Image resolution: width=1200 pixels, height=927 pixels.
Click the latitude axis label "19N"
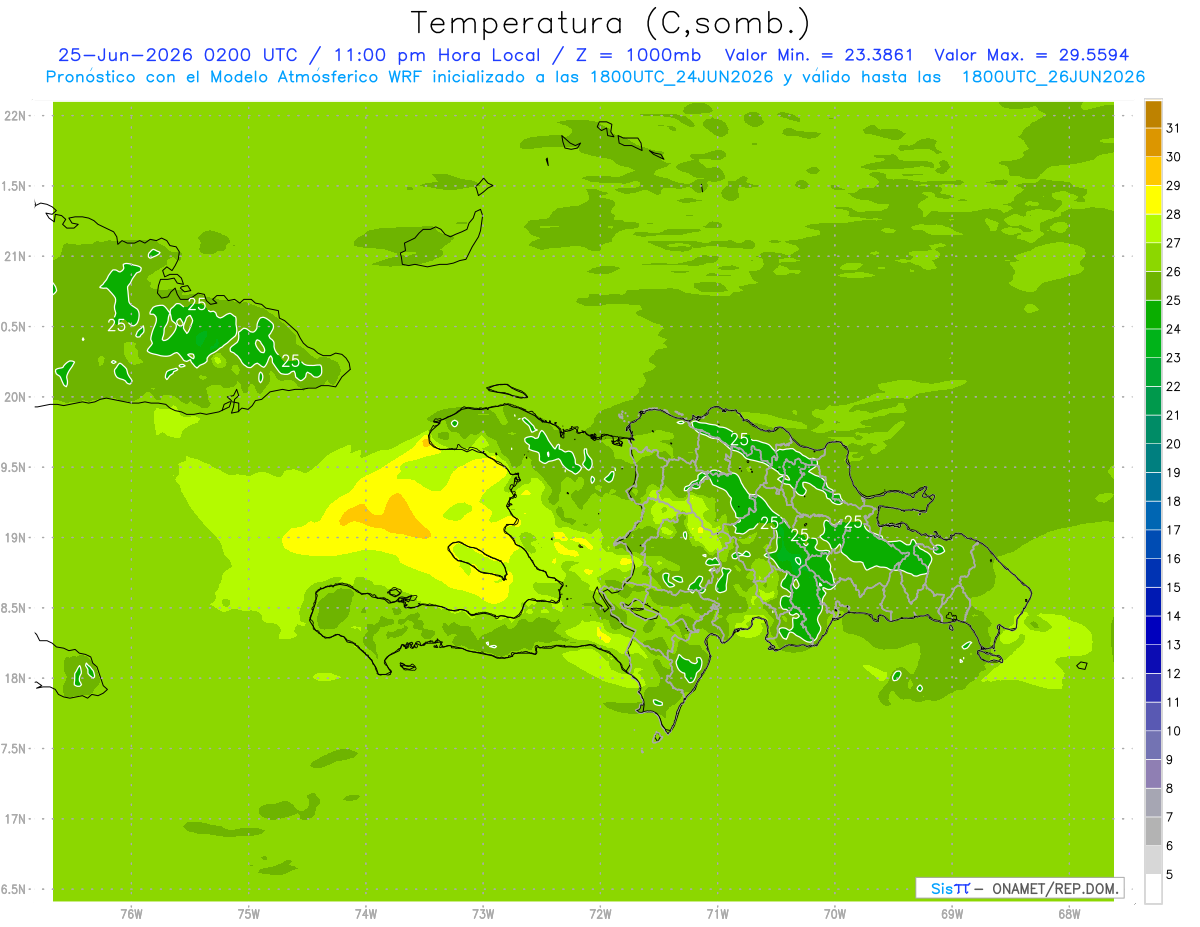(x=15, y=537)
